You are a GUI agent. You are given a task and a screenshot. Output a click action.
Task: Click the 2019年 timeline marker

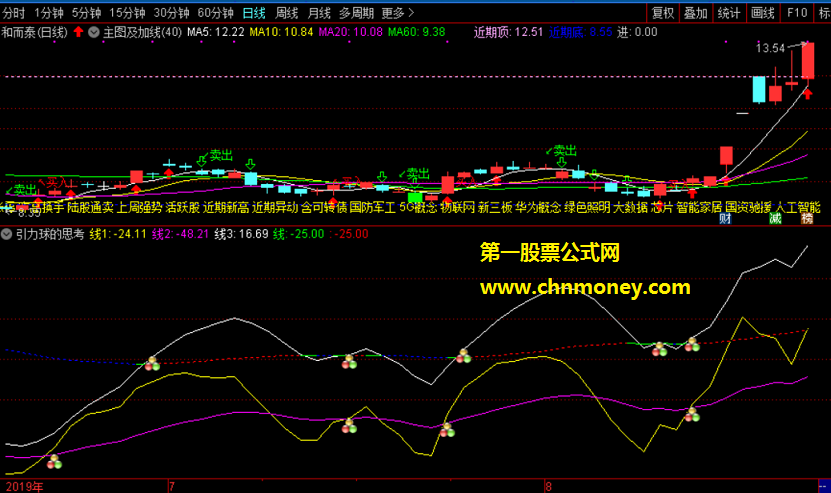pyautogui.click(x=24, y=487)
